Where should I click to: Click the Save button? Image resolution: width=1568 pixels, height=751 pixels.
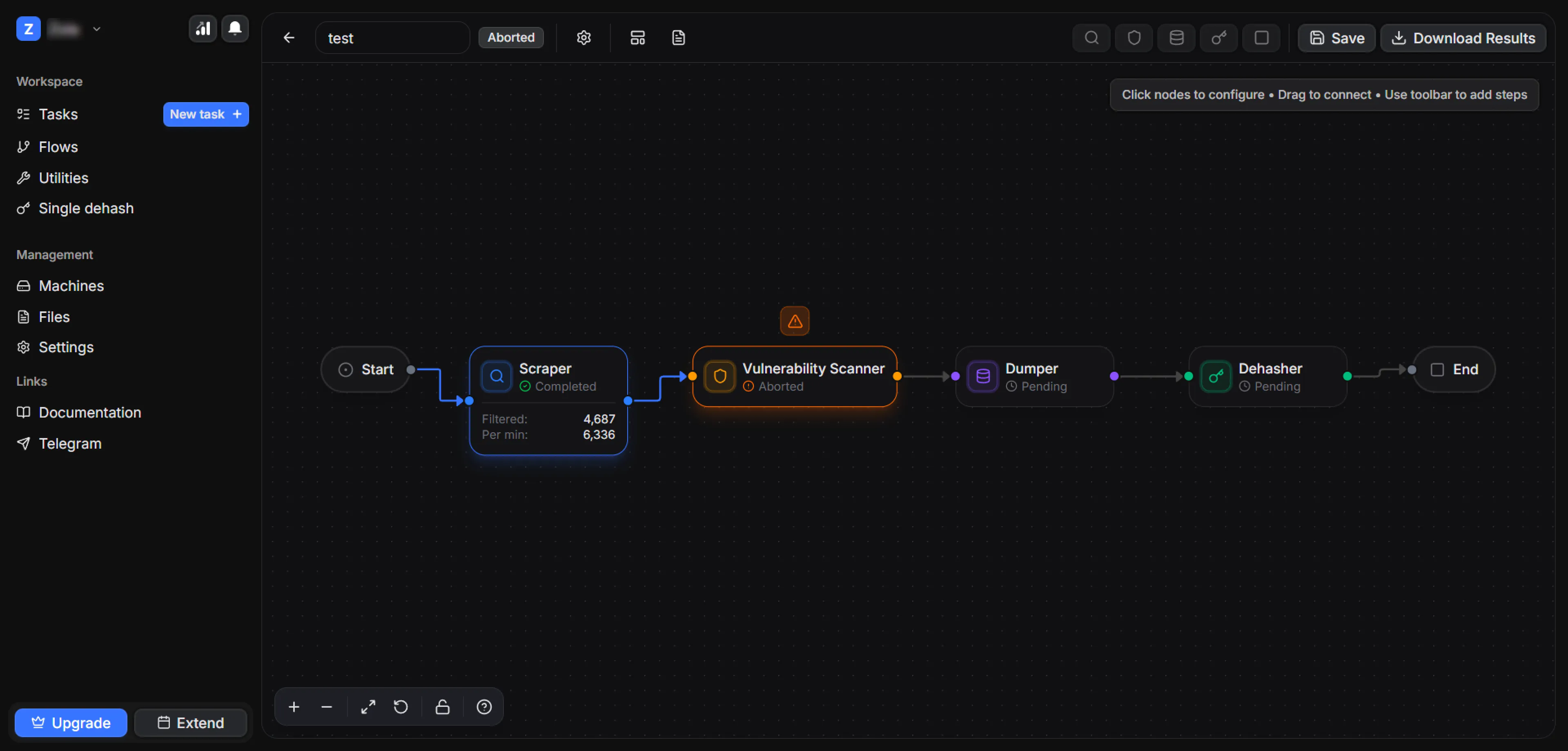point(1336,38)
